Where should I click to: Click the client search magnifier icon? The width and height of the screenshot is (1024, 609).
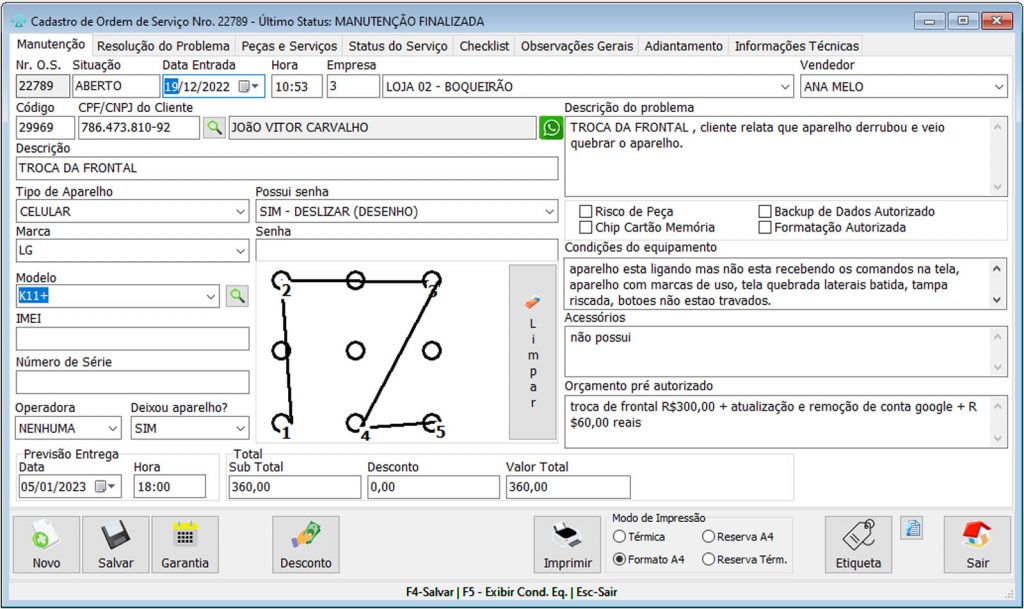215,128
